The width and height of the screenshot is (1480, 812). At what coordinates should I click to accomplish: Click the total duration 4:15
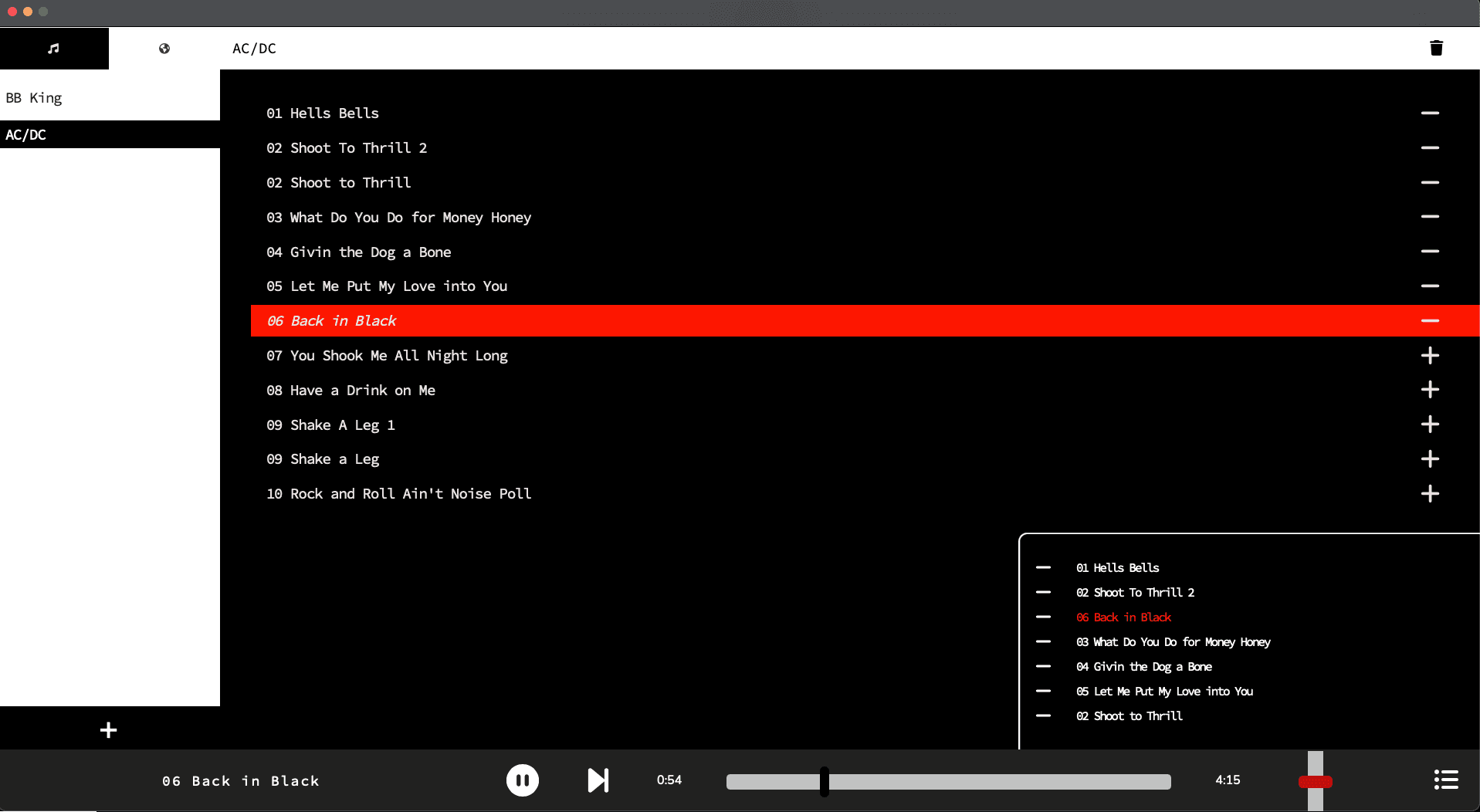coord(1228,780)
